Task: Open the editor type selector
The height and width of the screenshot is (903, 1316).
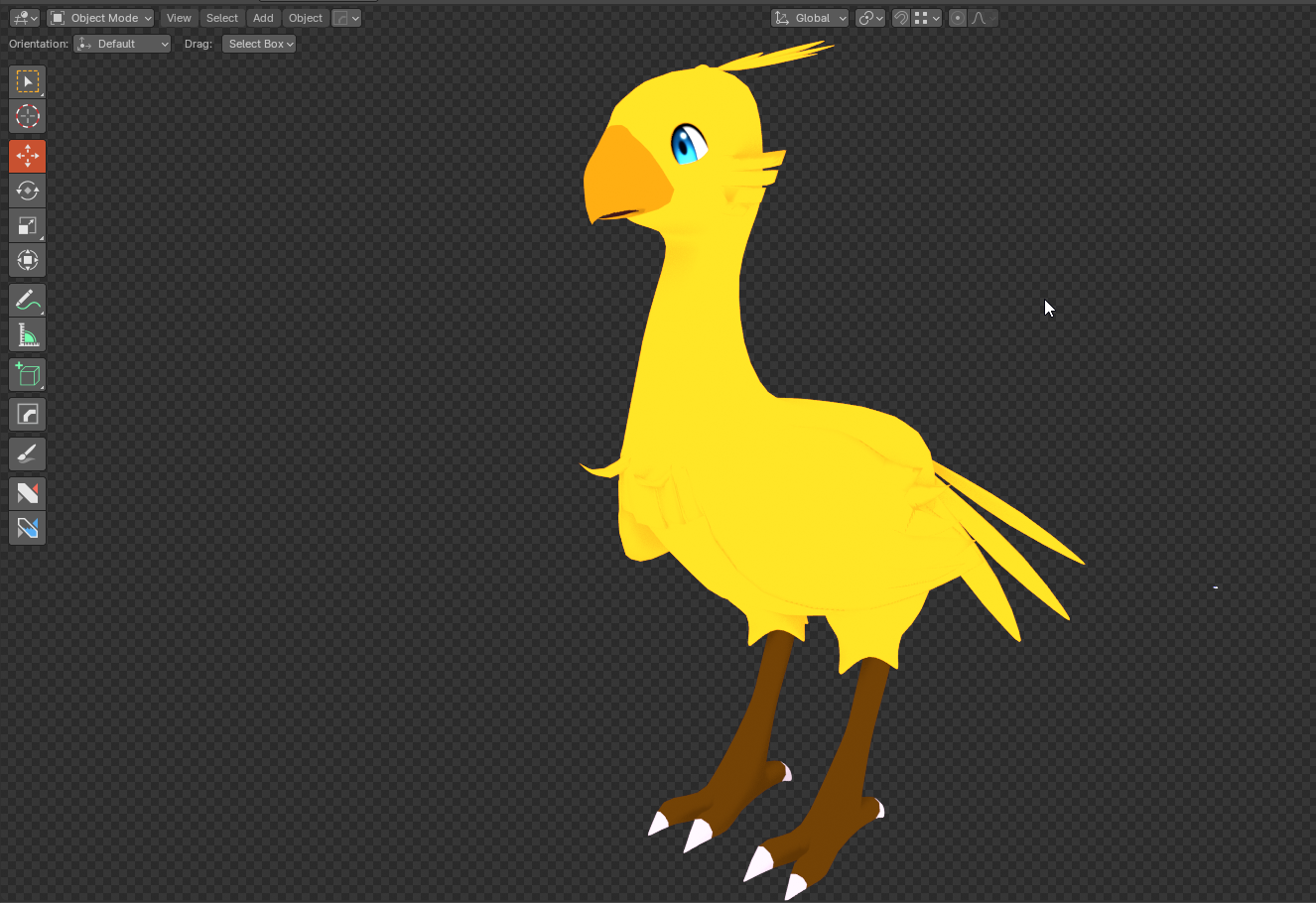Action: [x=25, y=18]
